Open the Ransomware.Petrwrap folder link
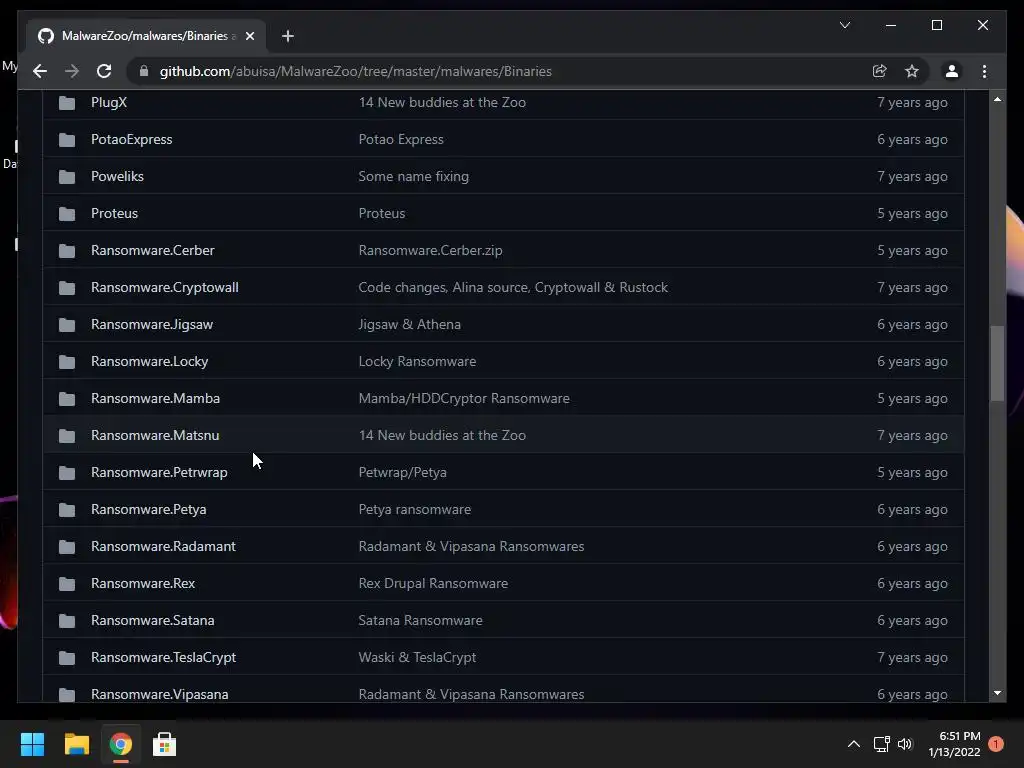The width and height of the screenshot is (1024, 768). [x=159, y=473]
